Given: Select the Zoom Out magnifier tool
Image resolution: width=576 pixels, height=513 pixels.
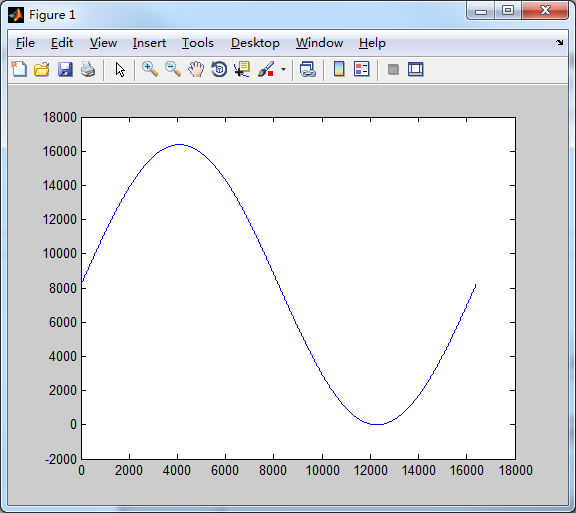Looking at the screenshot, I should (173, 69).
